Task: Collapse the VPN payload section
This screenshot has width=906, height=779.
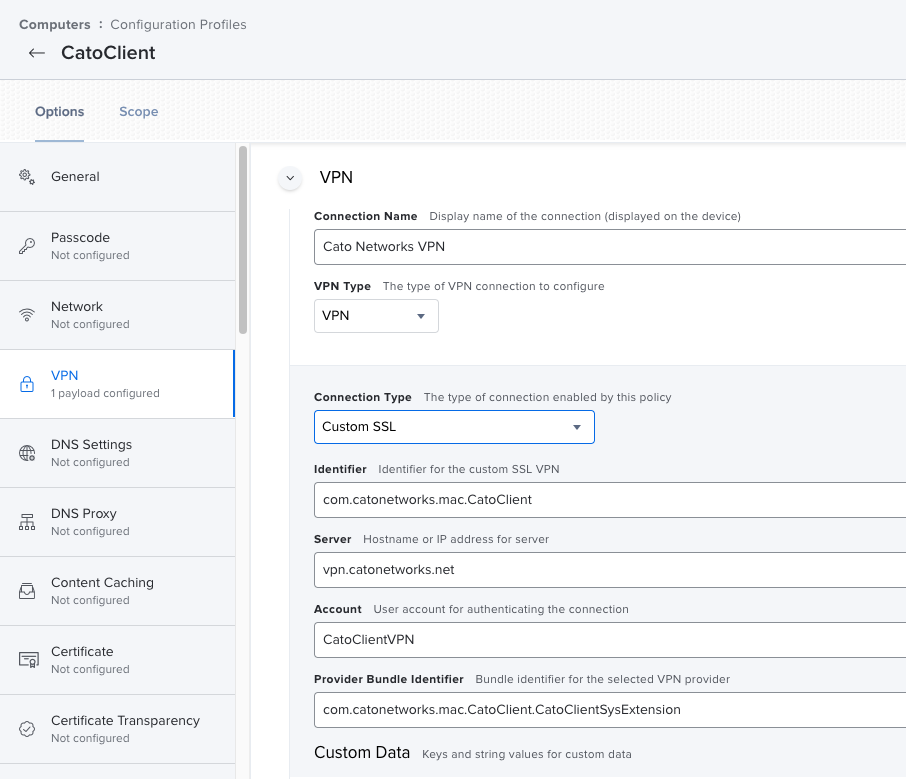Action: (290, 178)
